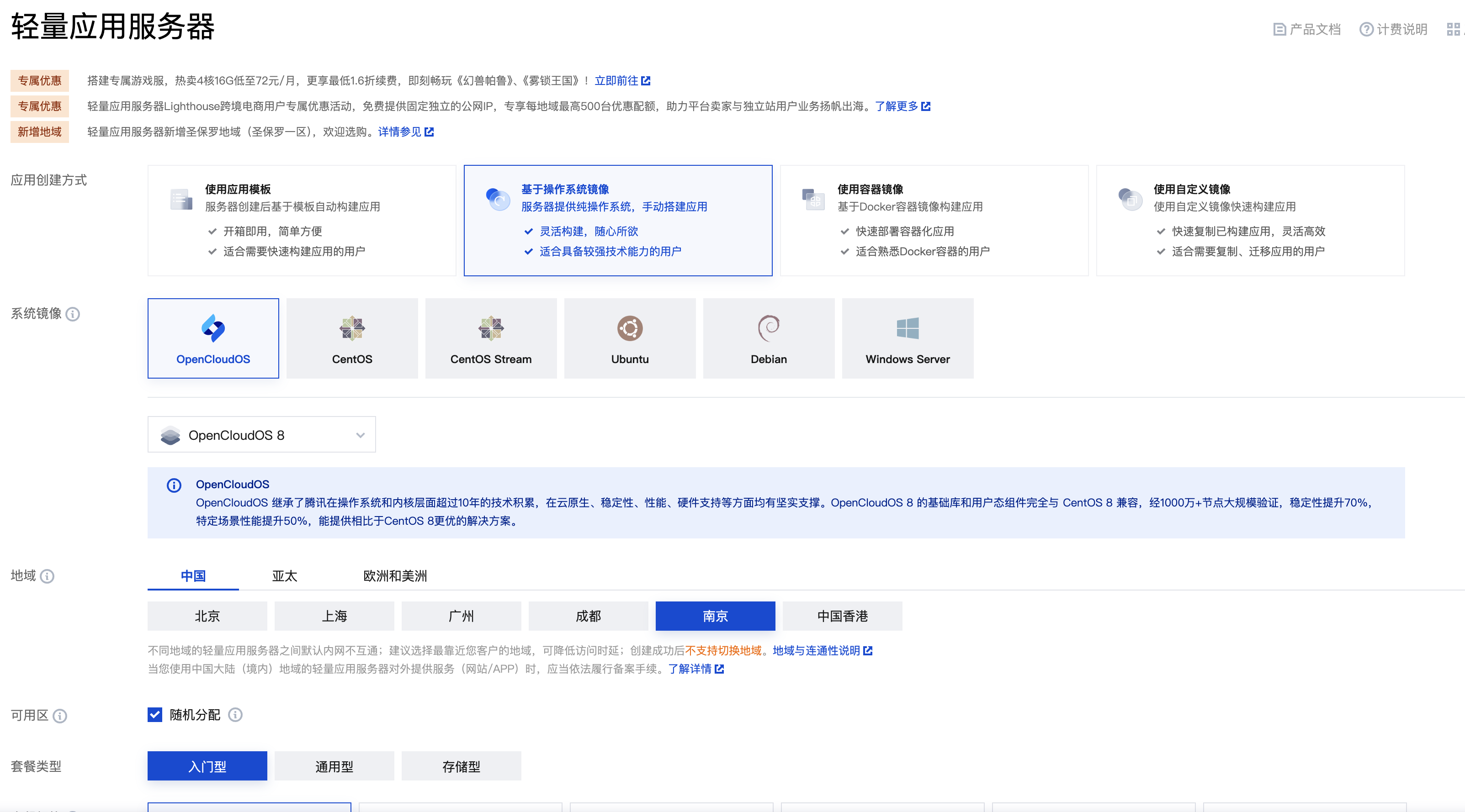Select the 通用型 package type
Screen dimensions: 1465x812
[334, 766]
